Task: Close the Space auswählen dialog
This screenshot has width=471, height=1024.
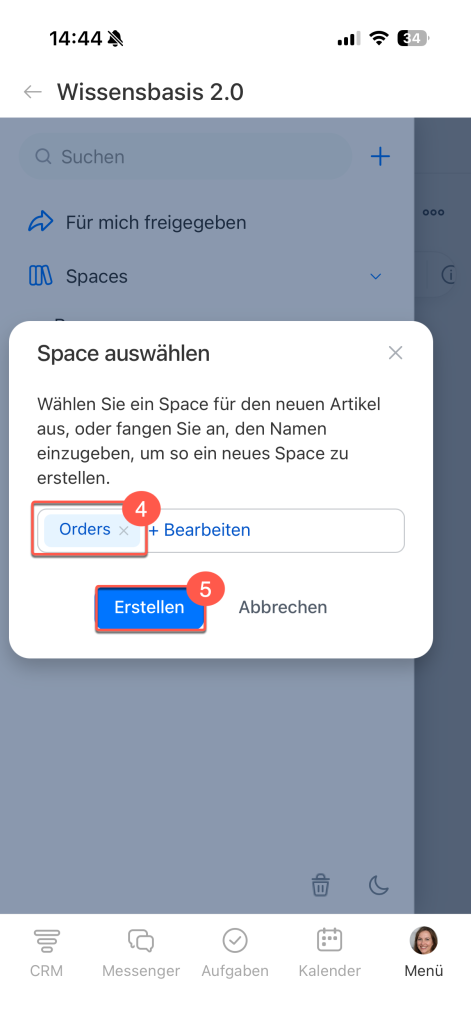Action: pyautogui.click(x=395, y=353)
